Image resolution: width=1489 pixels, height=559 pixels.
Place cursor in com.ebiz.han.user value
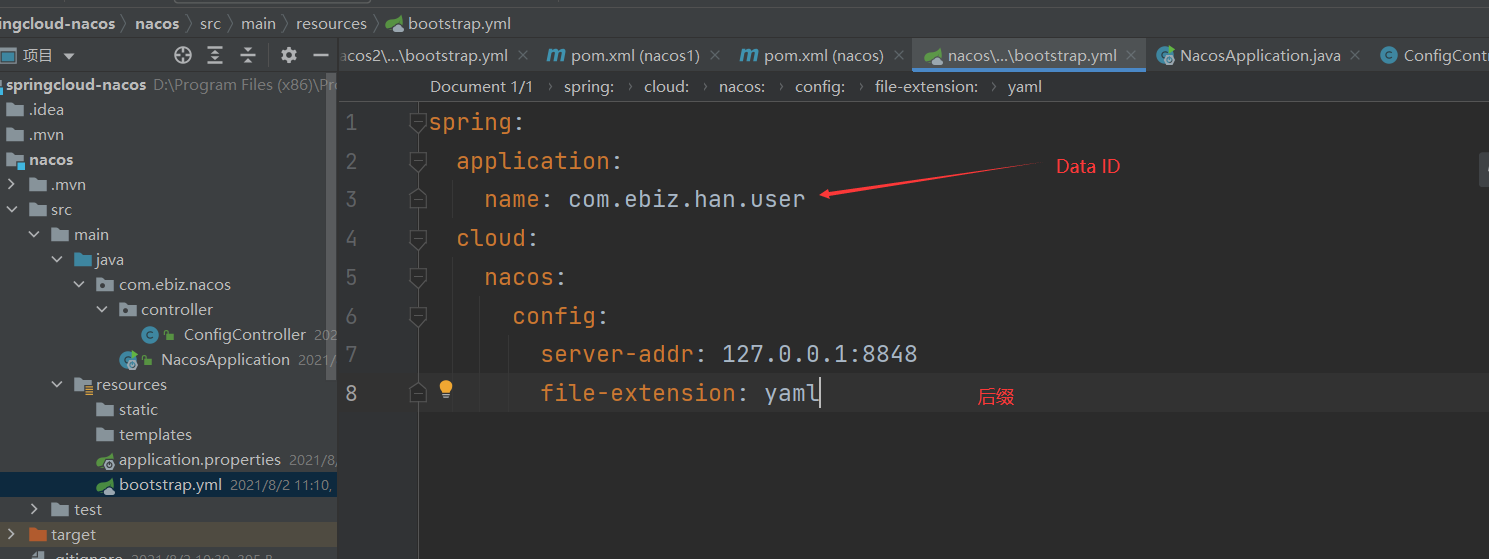687,200
